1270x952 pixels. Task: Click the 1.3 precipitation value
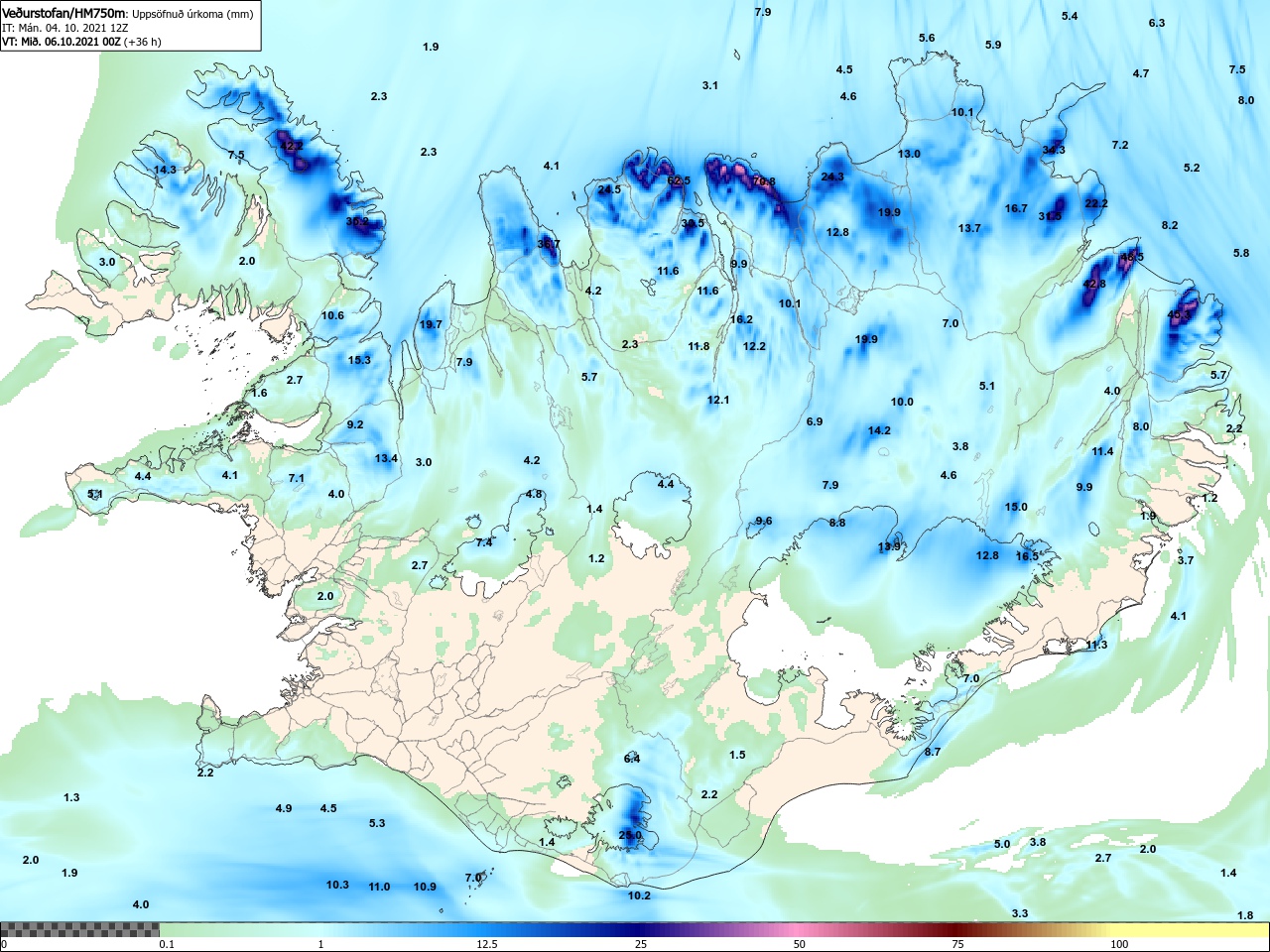tap(71, 797)
